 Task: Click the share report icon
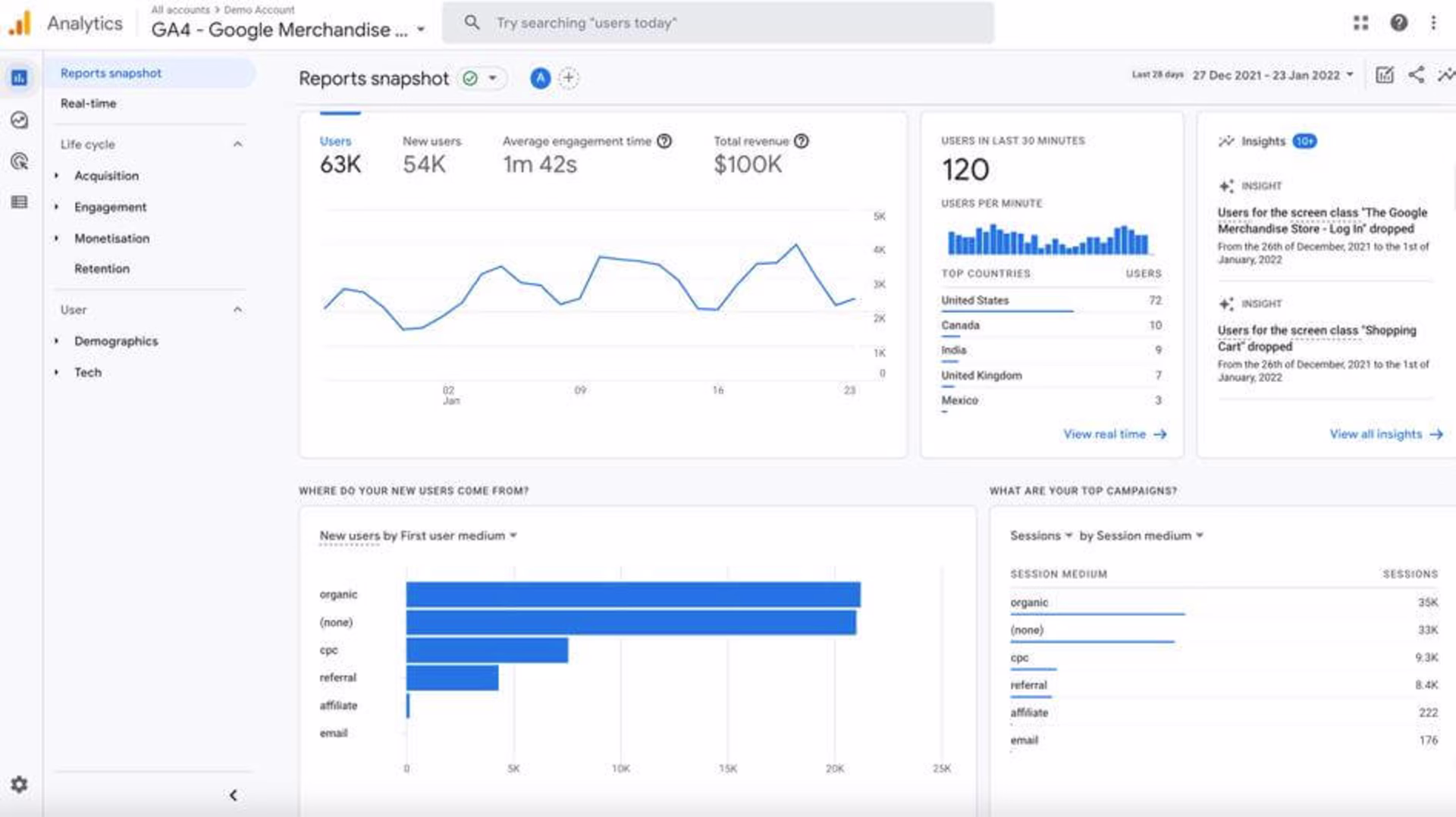point(1416,74)
